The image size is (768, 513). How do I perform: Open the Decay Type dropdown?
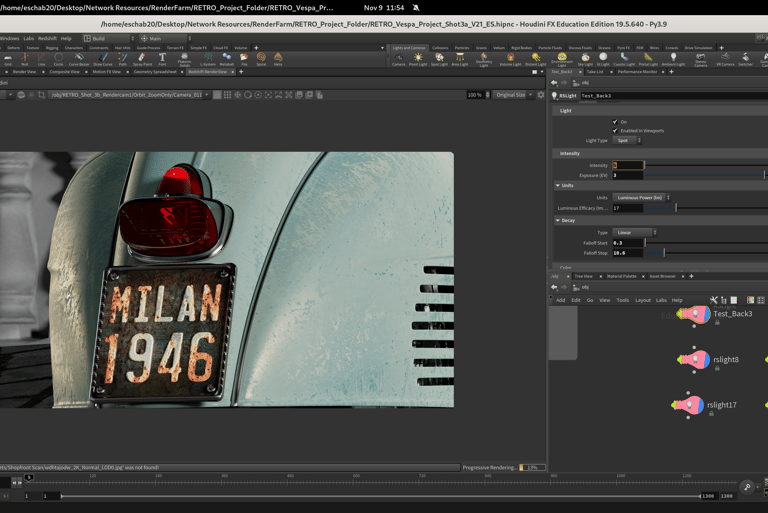633,232
